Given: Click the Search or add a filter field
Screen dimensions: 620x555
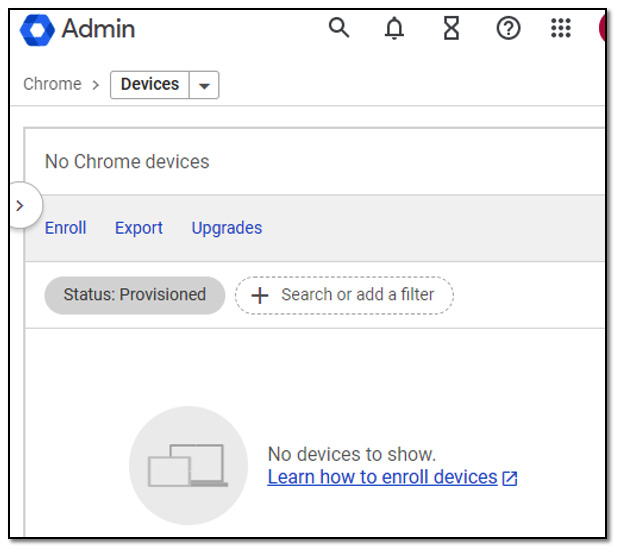Looking at the screenshot, I should [344, 295].
